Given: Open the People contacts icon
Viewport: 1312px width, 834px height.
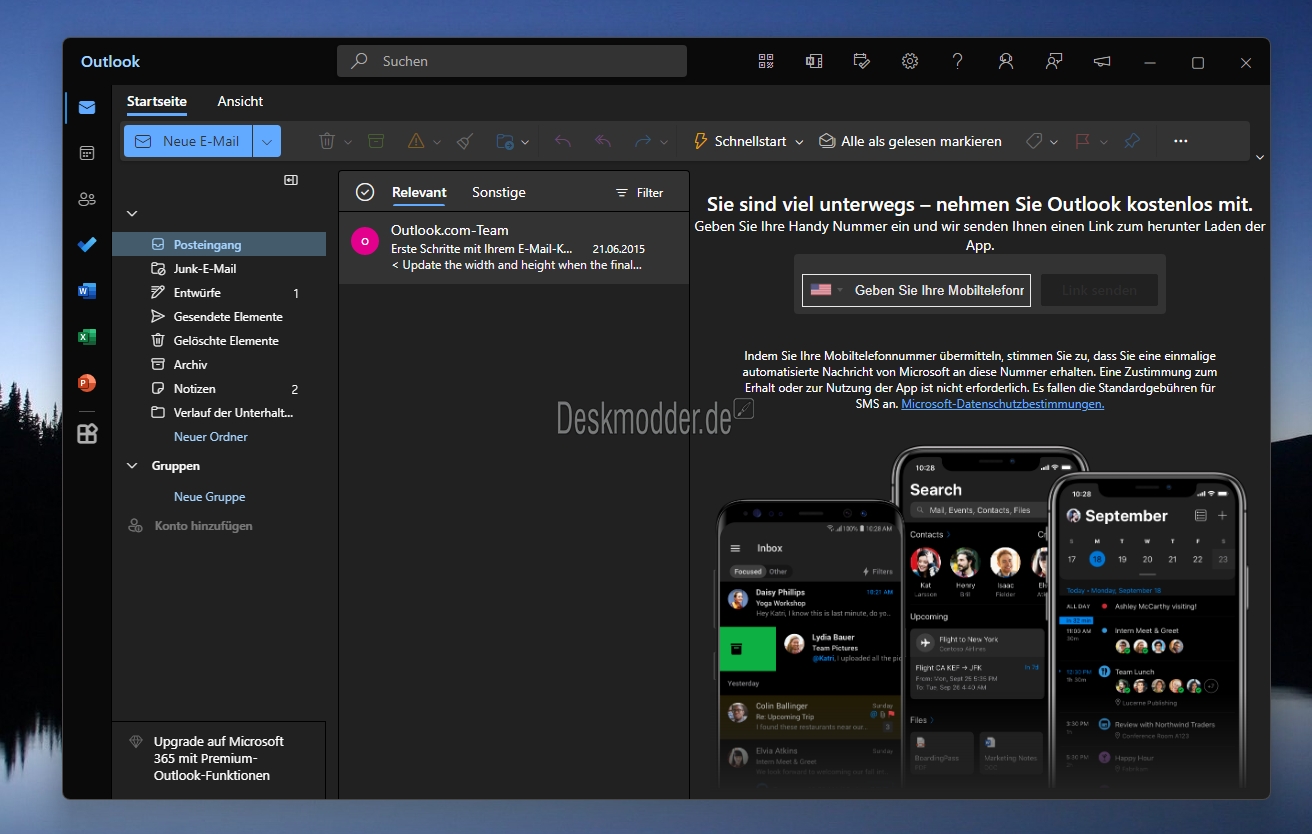Looking at the screenshot, I should [x=87, y=199].
